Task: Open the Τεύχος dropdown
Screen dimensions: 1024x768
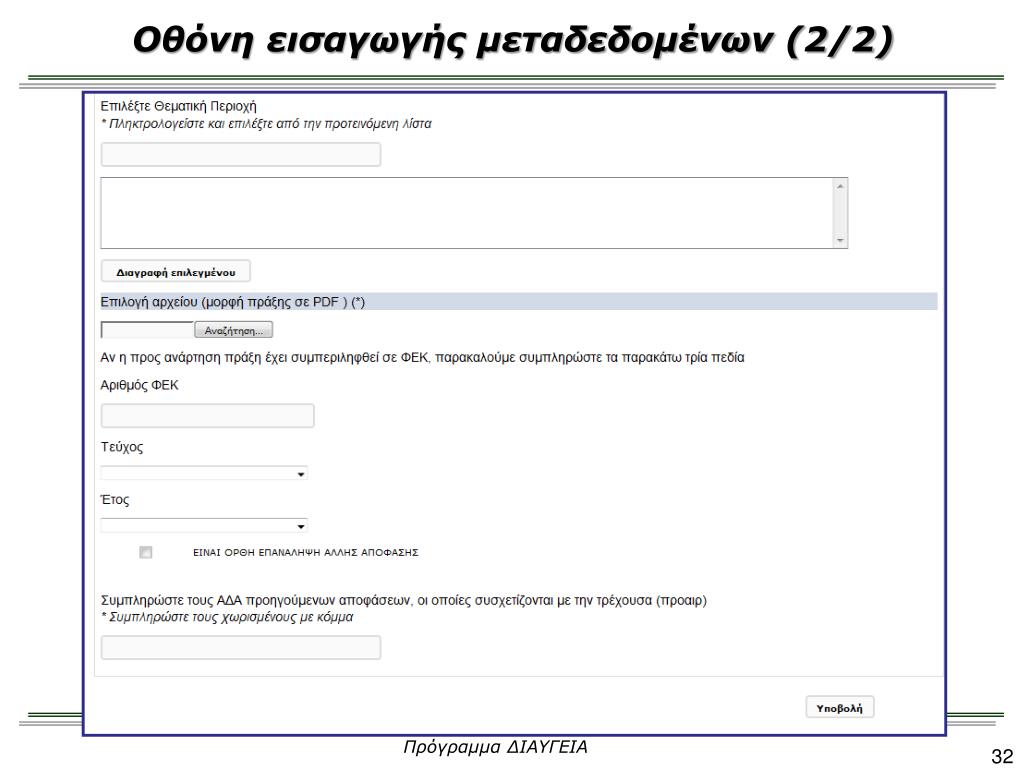Action: pos(204,473)
